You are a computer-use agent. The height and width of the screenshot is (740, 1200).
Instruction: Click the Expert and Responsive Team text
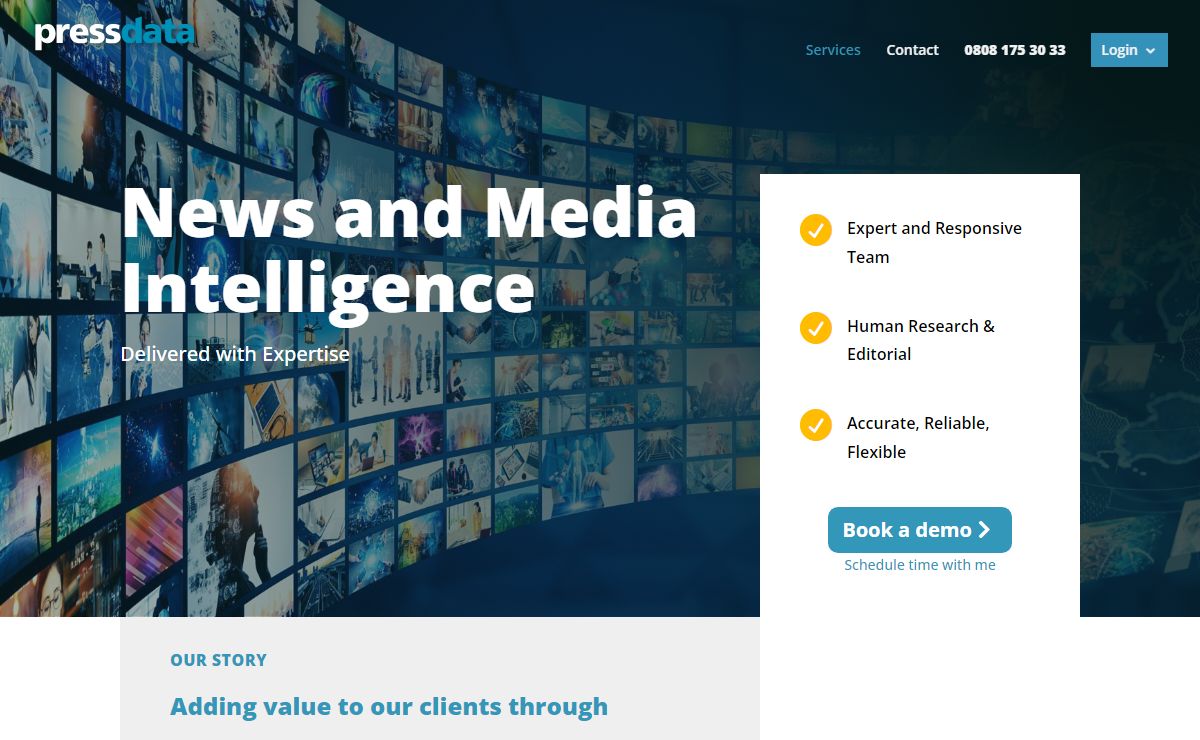pos(933,242)
